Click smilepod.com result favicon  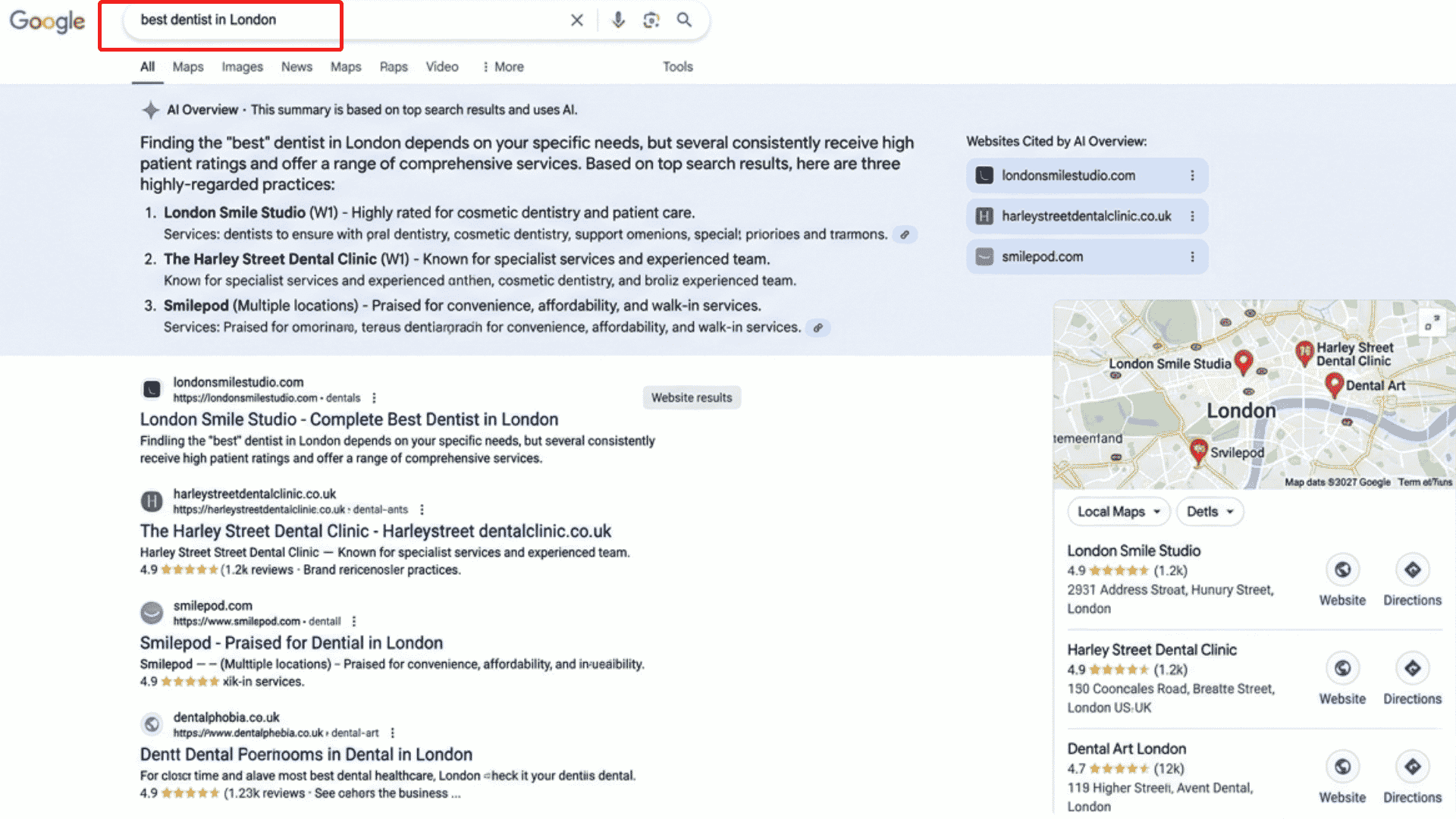[x=152, y=613]
